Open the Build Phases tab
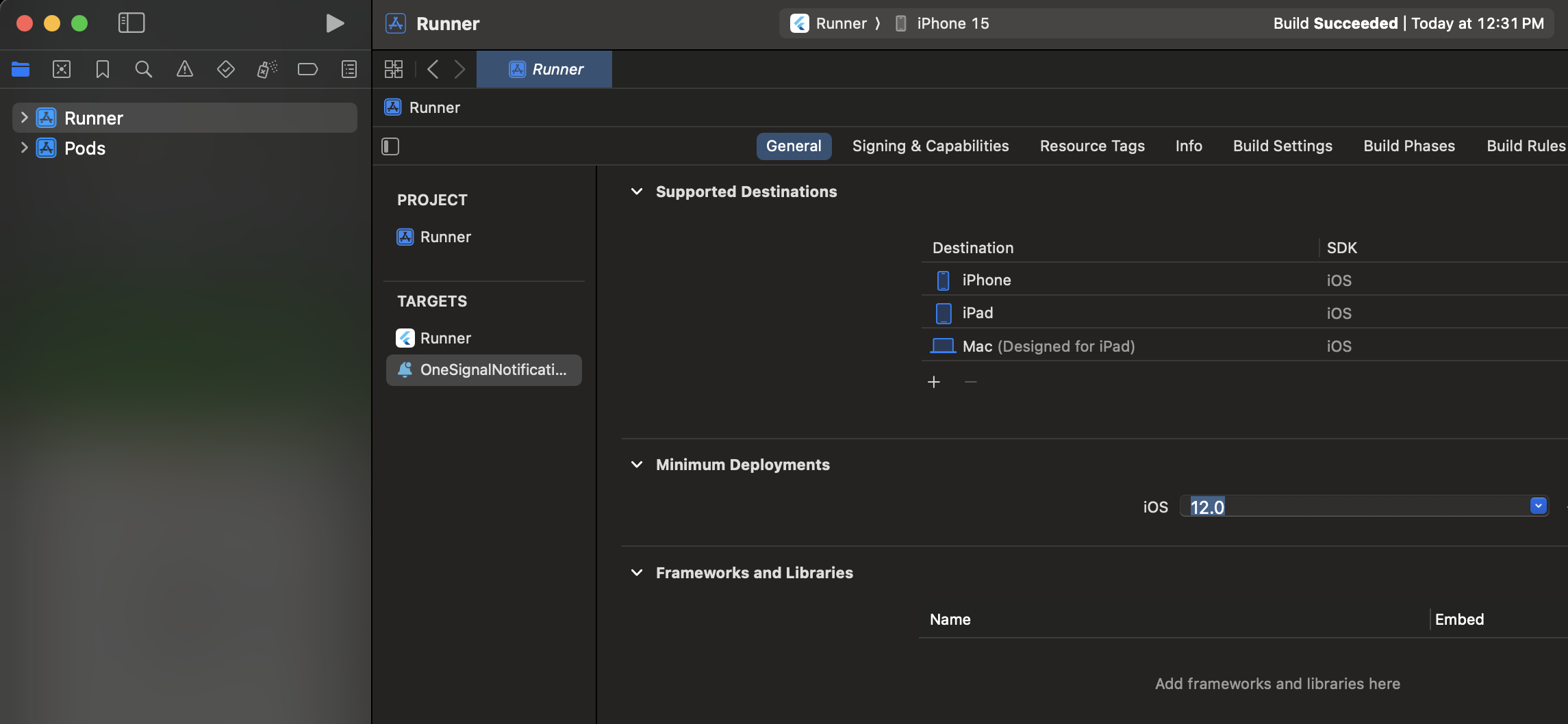The width and height of the screenshot is (1568, 724). click(x=1409, y=146)
